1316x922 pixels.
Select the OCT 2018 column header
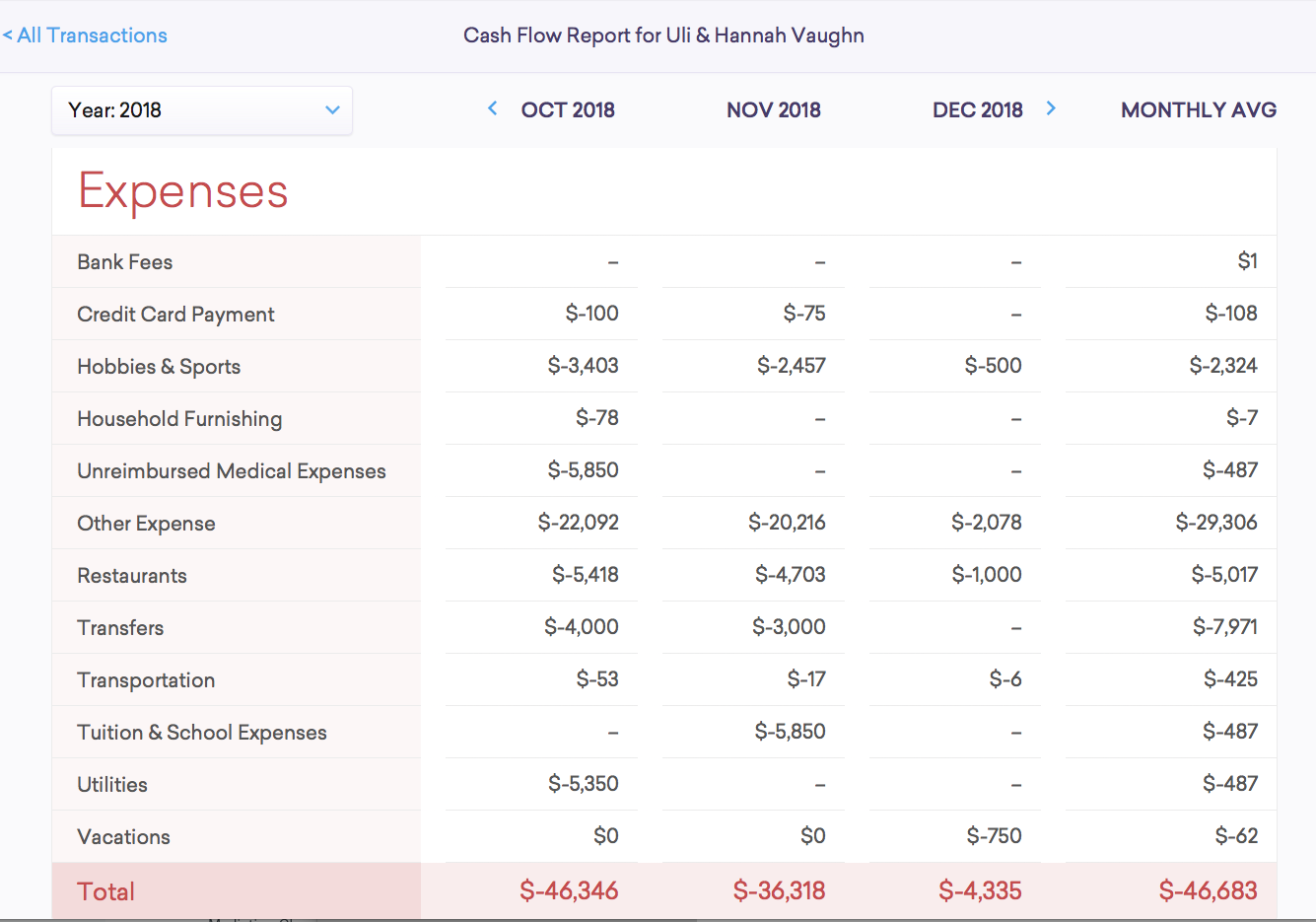click(x=568, y=109)
